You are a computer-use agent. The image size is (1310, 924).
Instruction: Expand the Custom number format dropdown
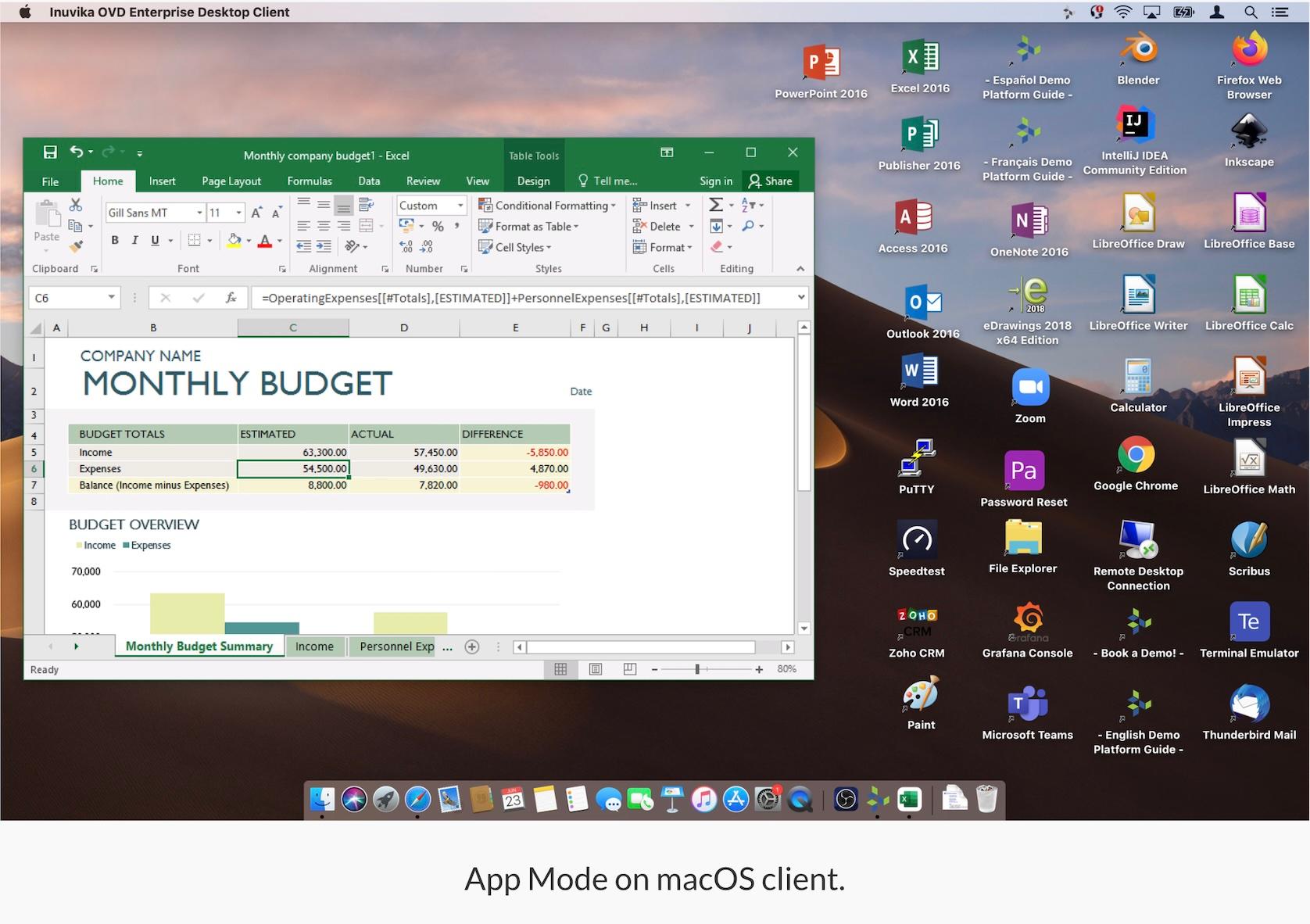point(460,206)
